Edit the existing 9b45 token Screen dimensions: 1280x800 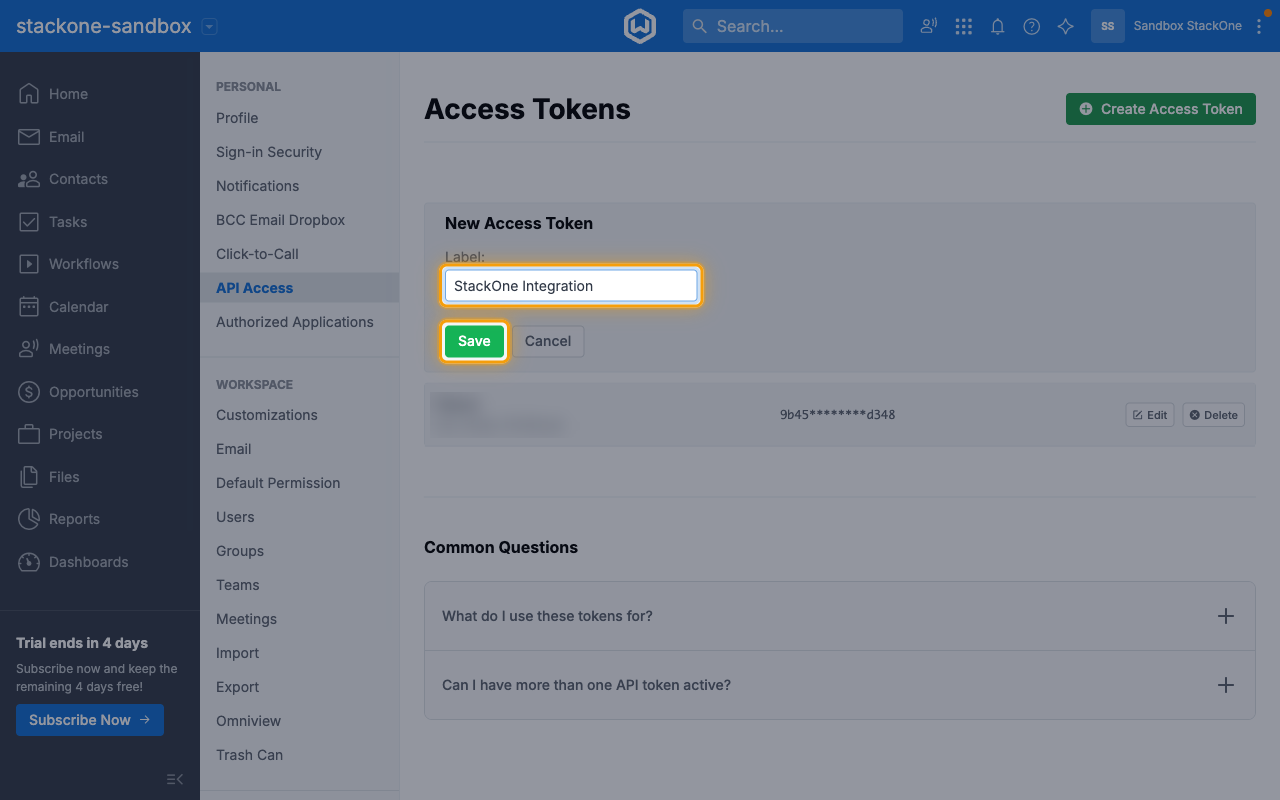(1150, 415)
